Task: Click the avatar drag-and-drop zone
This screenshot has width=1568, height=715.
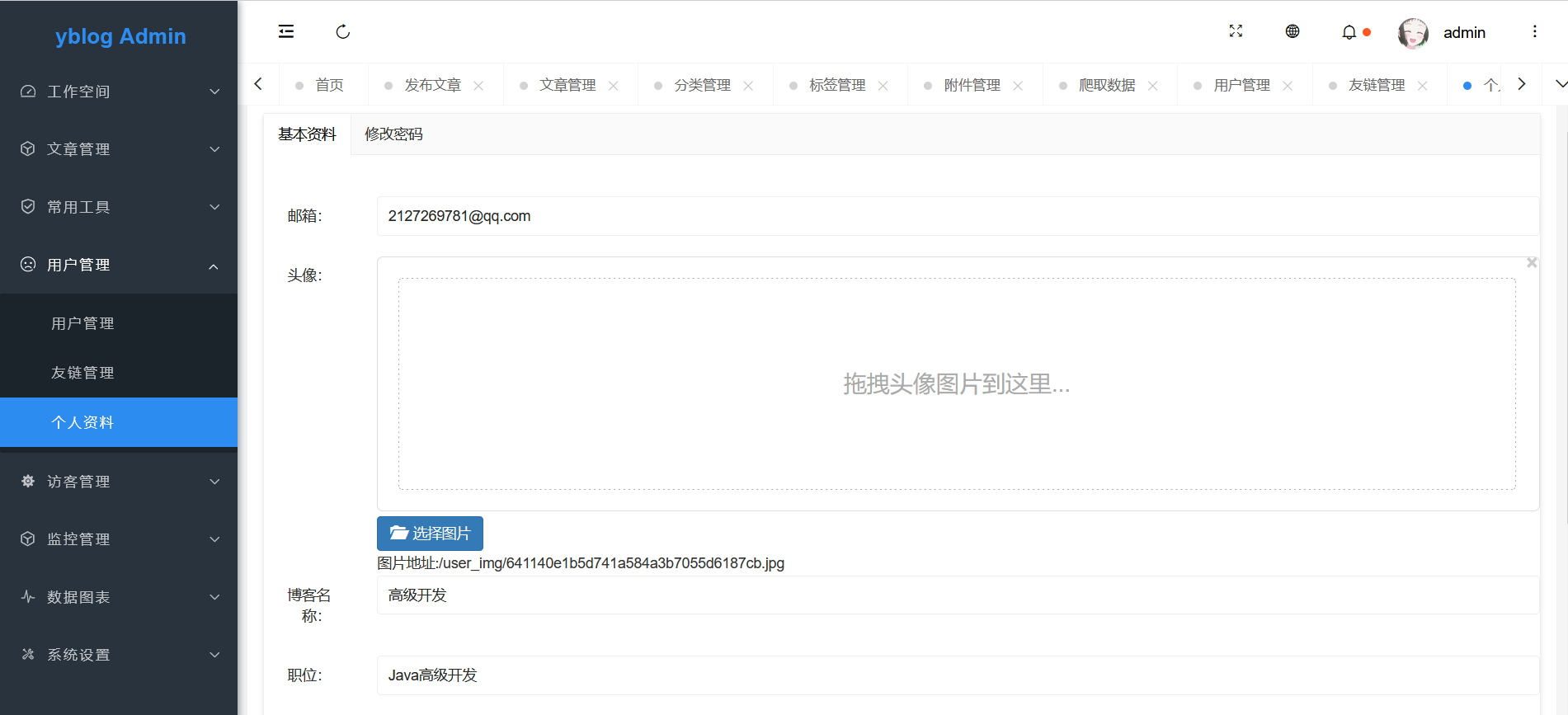Action: pos(957,384)
